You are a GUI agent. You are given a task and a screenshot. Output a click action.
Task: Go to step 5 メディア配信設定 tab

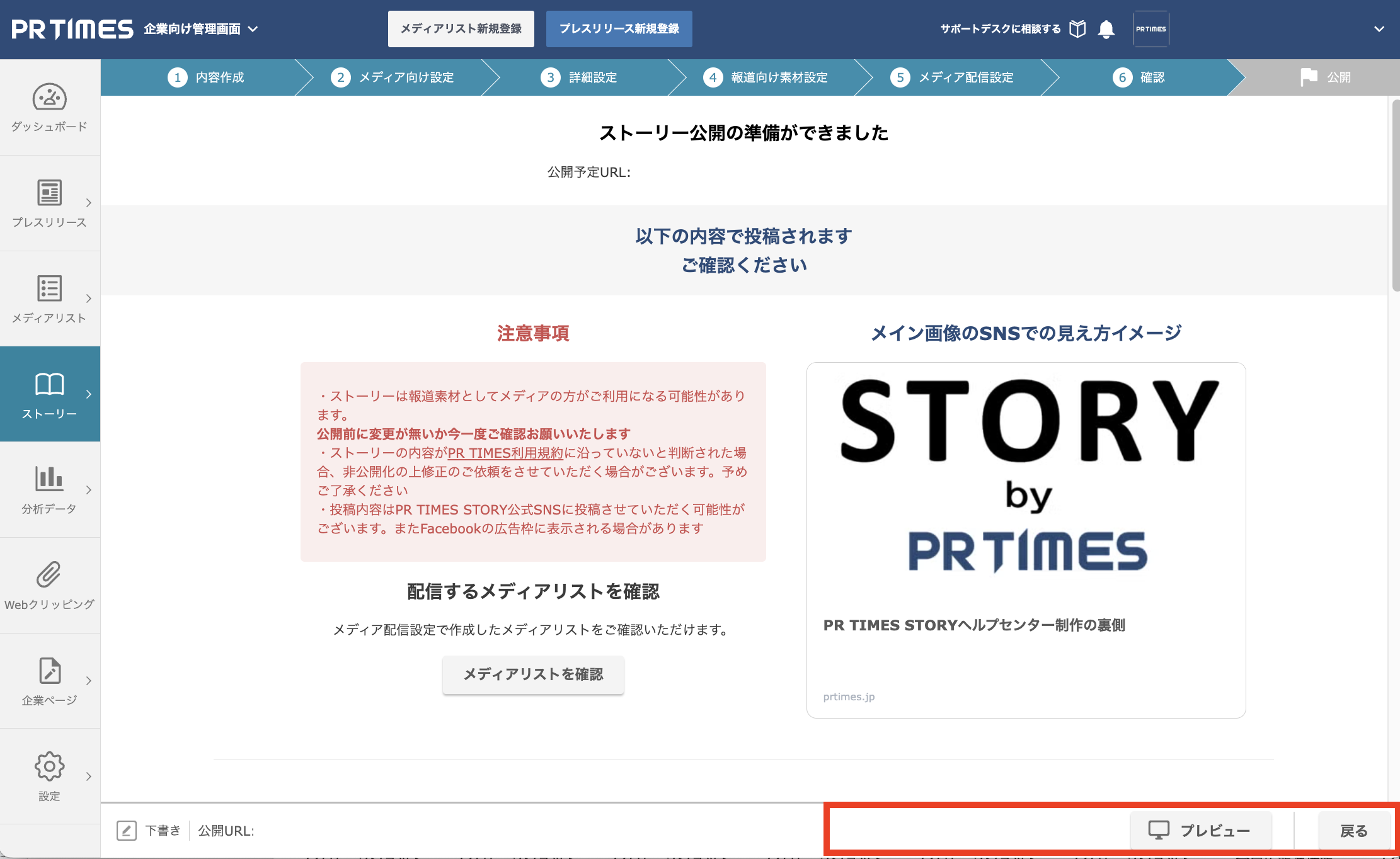952,77
